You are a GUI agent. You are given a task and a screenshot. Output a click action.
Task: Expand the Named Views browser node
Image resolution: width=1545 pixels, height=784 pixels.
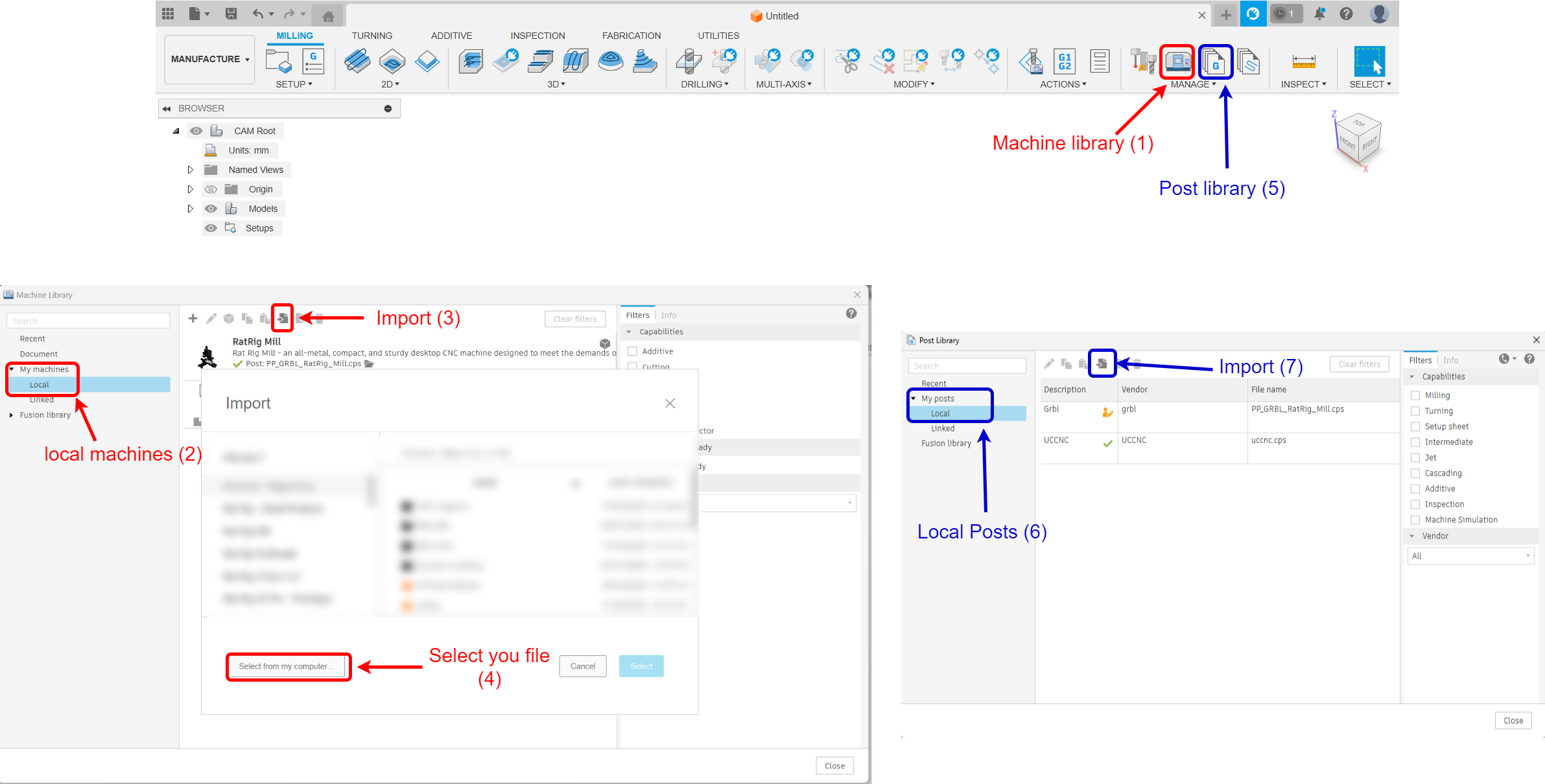coord(190,170)
